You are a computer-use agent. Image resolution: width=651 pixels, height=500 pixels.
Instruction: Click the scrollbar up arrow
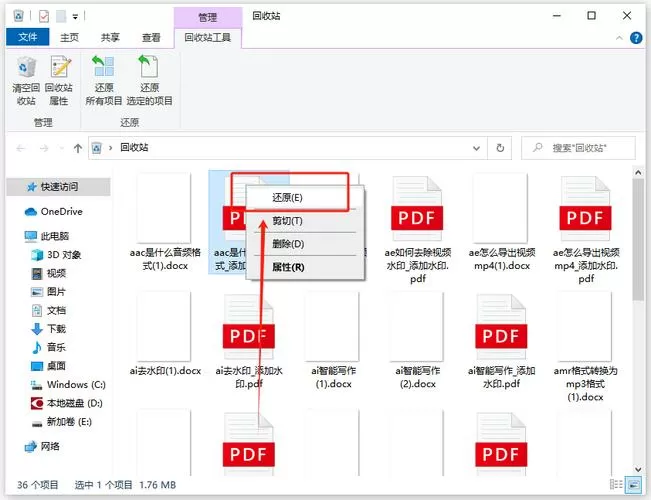point(638,172)
